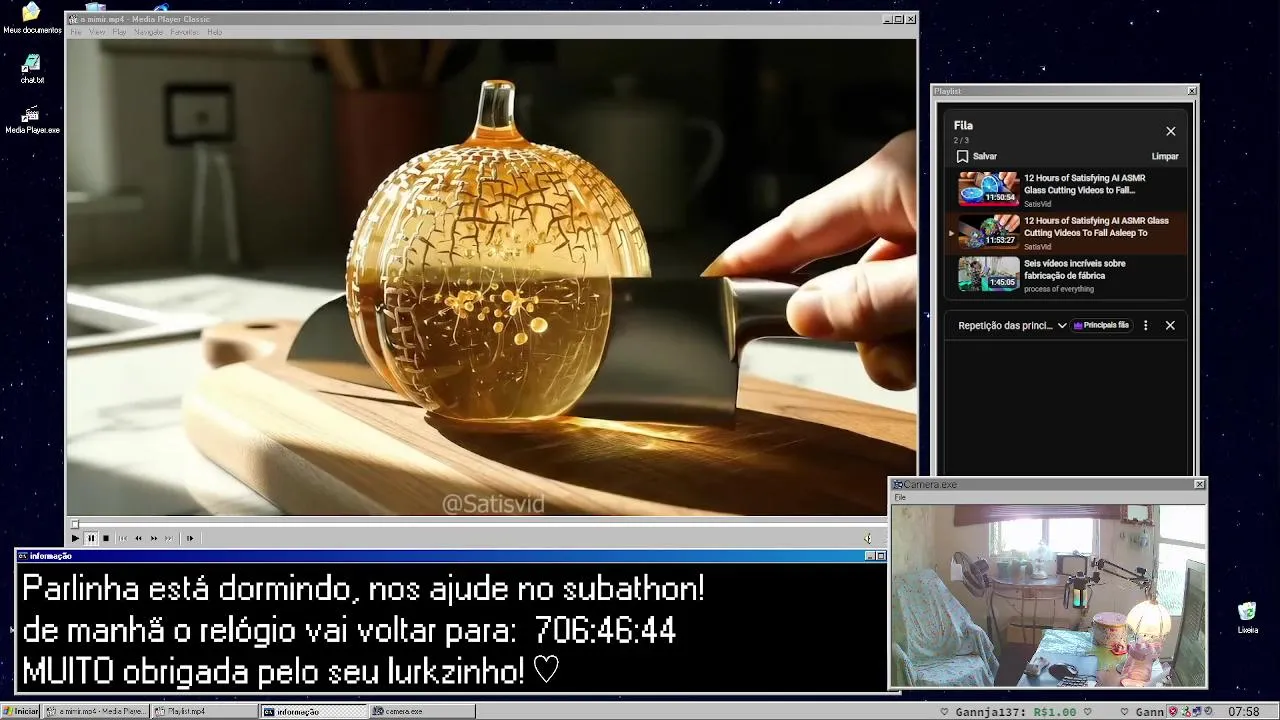Open the View menu in Media Player Classic
The height and width of the screenshot is (720, 1280).
97,32
